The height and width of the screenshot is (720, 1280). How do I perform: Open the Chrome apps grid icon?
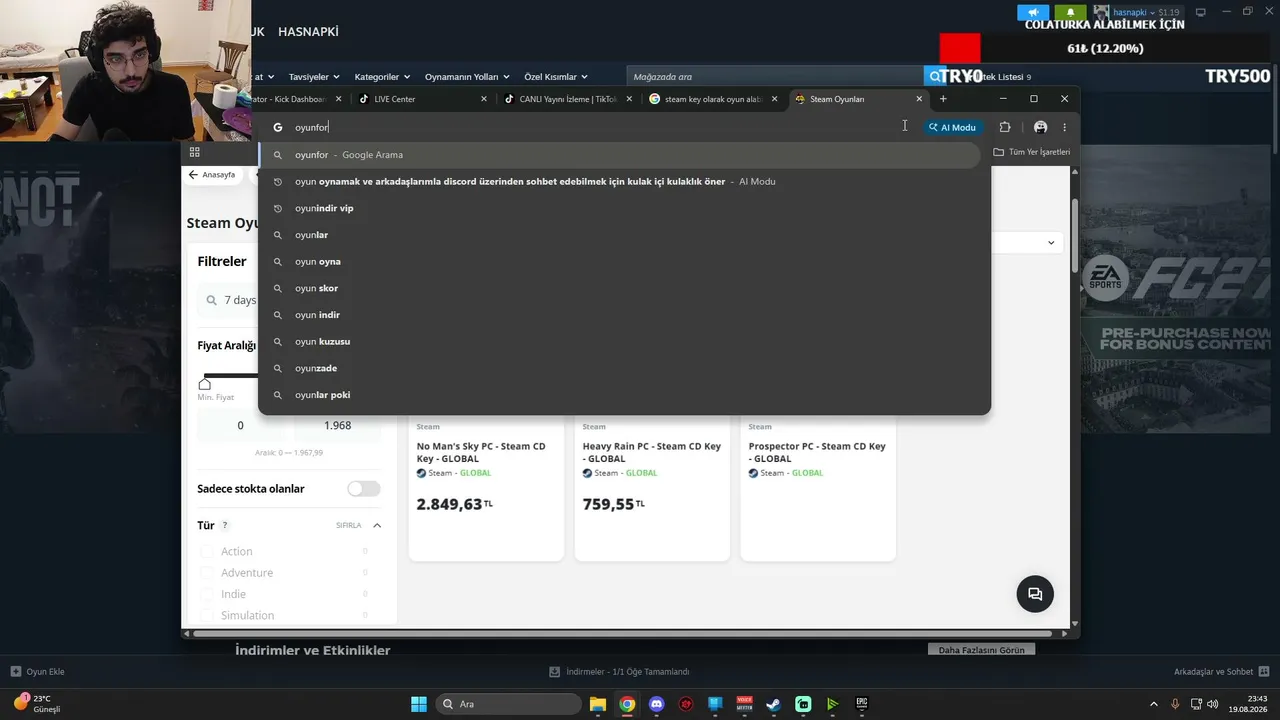pyautogui.click(x=194, y=152)
